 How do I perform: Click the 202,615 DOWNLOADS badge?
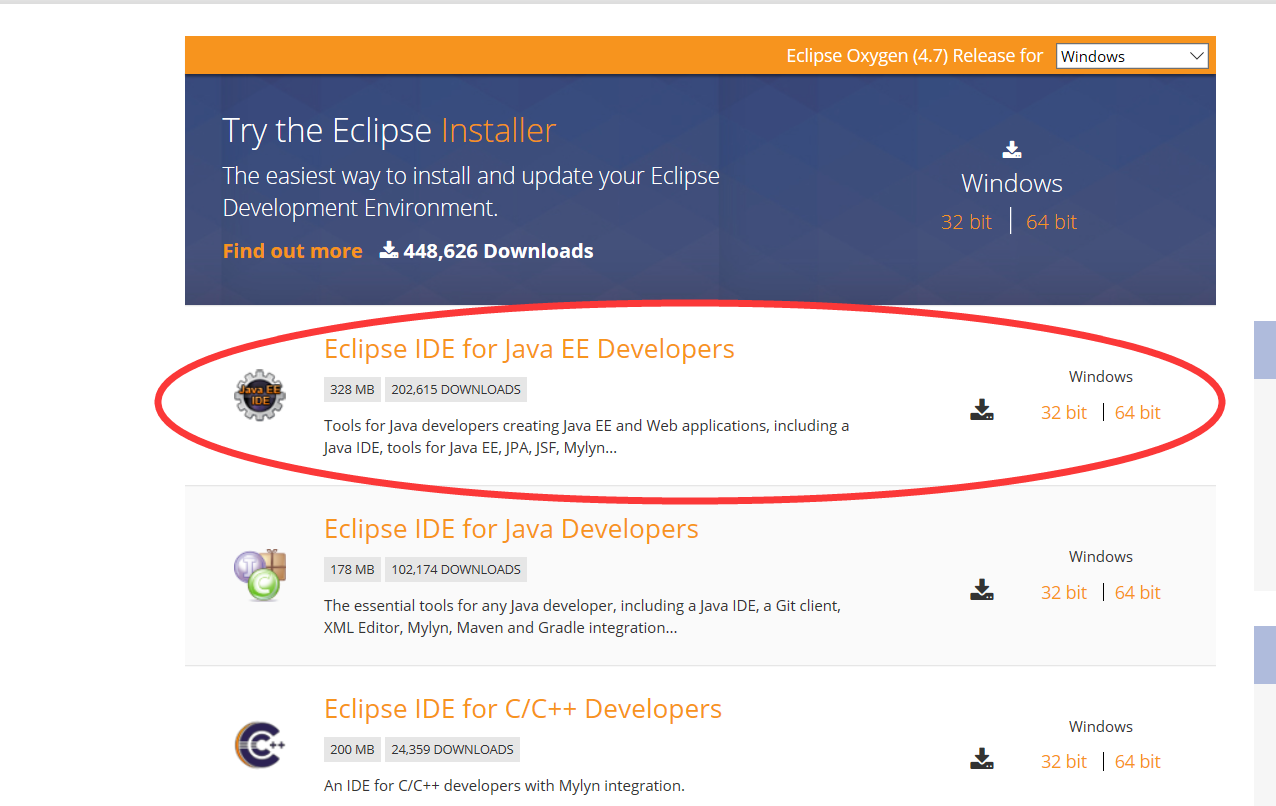pyautogui.click(x=456, y=389)
